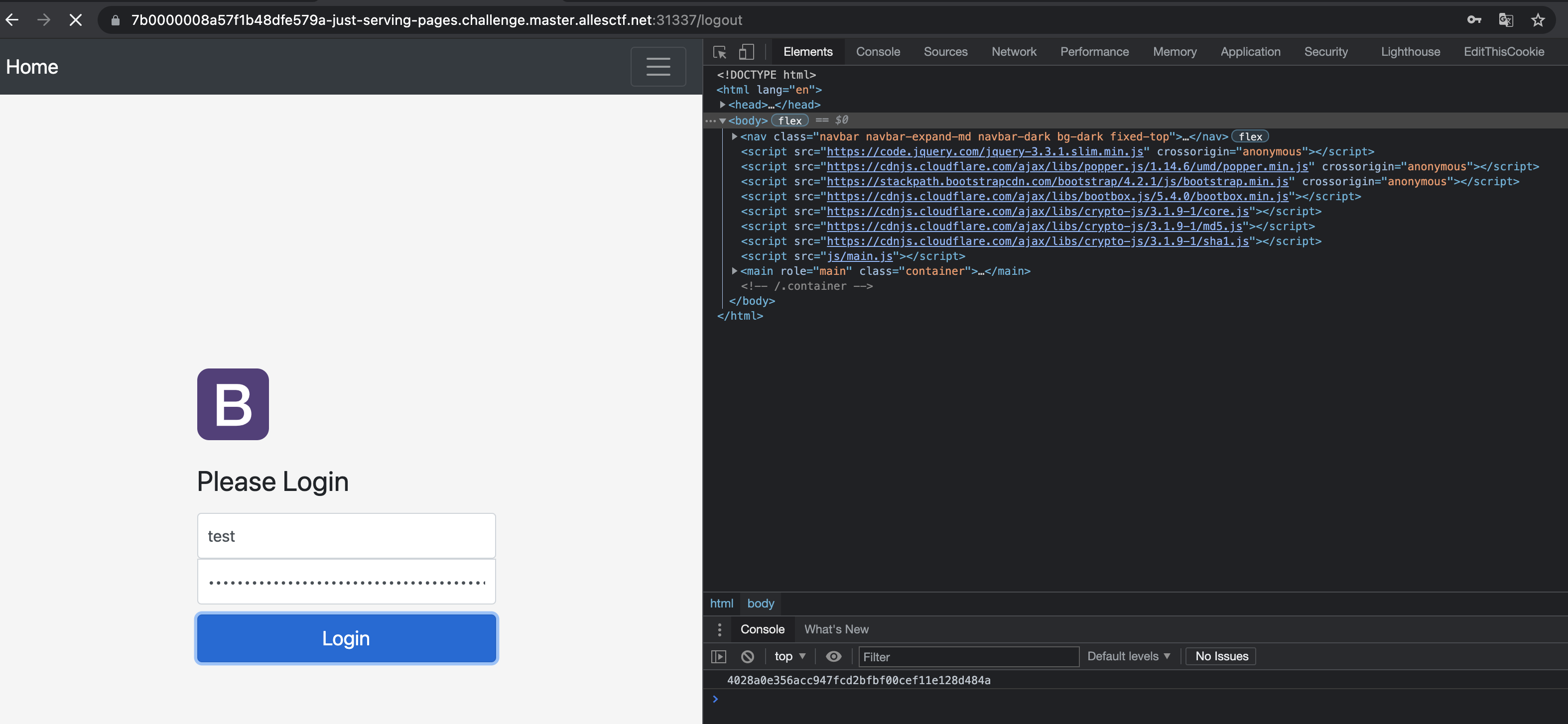Toggle the device toolbar in DevTools
1568x724 pixels.
point(746,52)
